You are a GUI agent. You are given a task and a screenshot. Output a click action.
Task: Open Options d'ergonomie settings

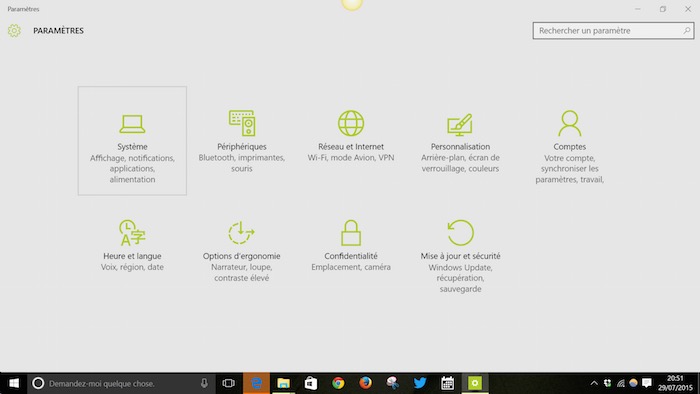[242, 250]
